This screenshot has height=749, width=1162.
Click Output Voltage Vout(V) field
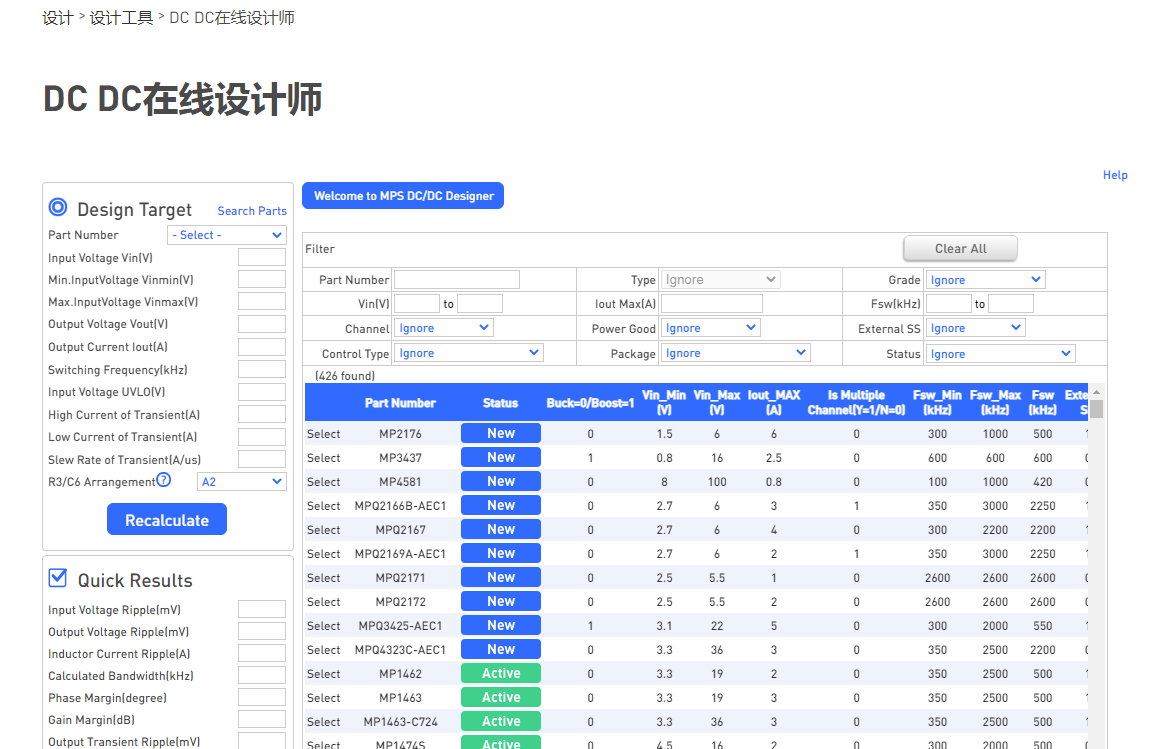click(x=262, y=324)
